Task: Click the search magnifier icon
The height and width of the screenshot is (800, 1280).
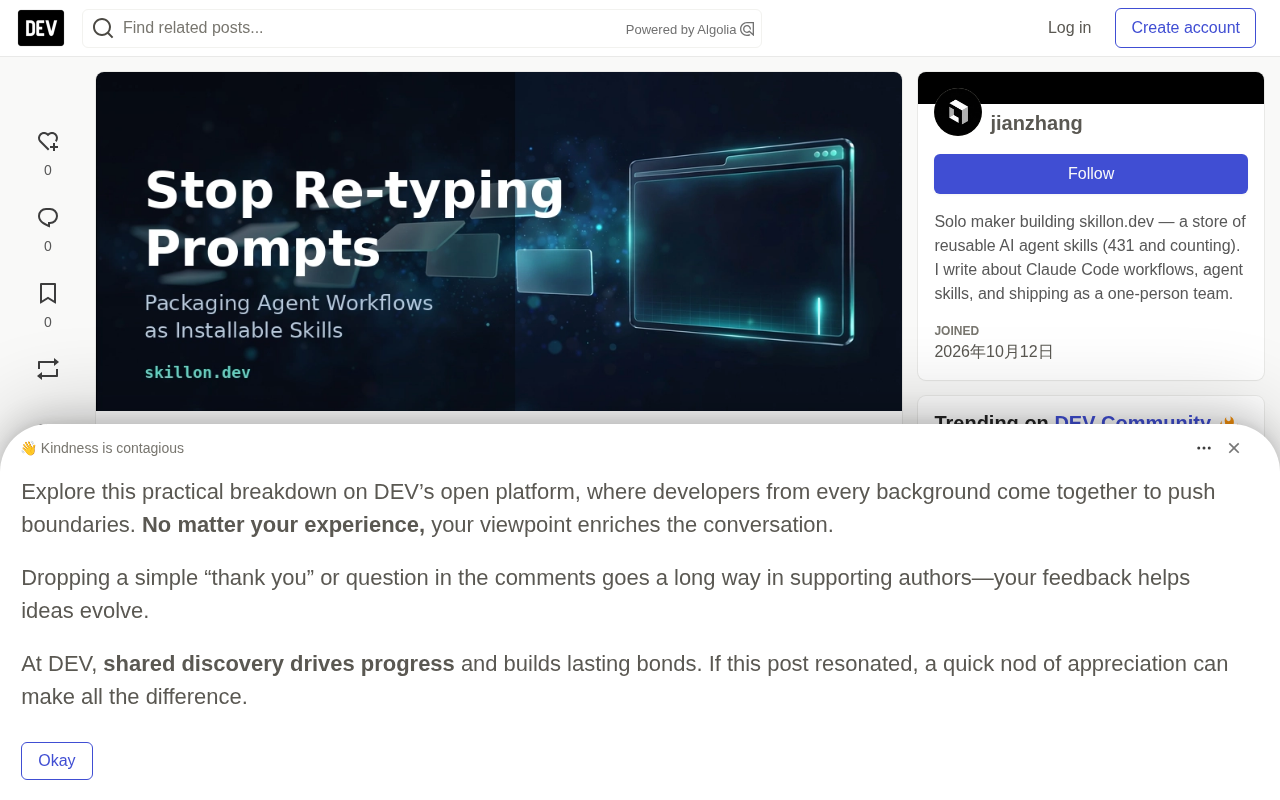Action: tap(103, 28)
